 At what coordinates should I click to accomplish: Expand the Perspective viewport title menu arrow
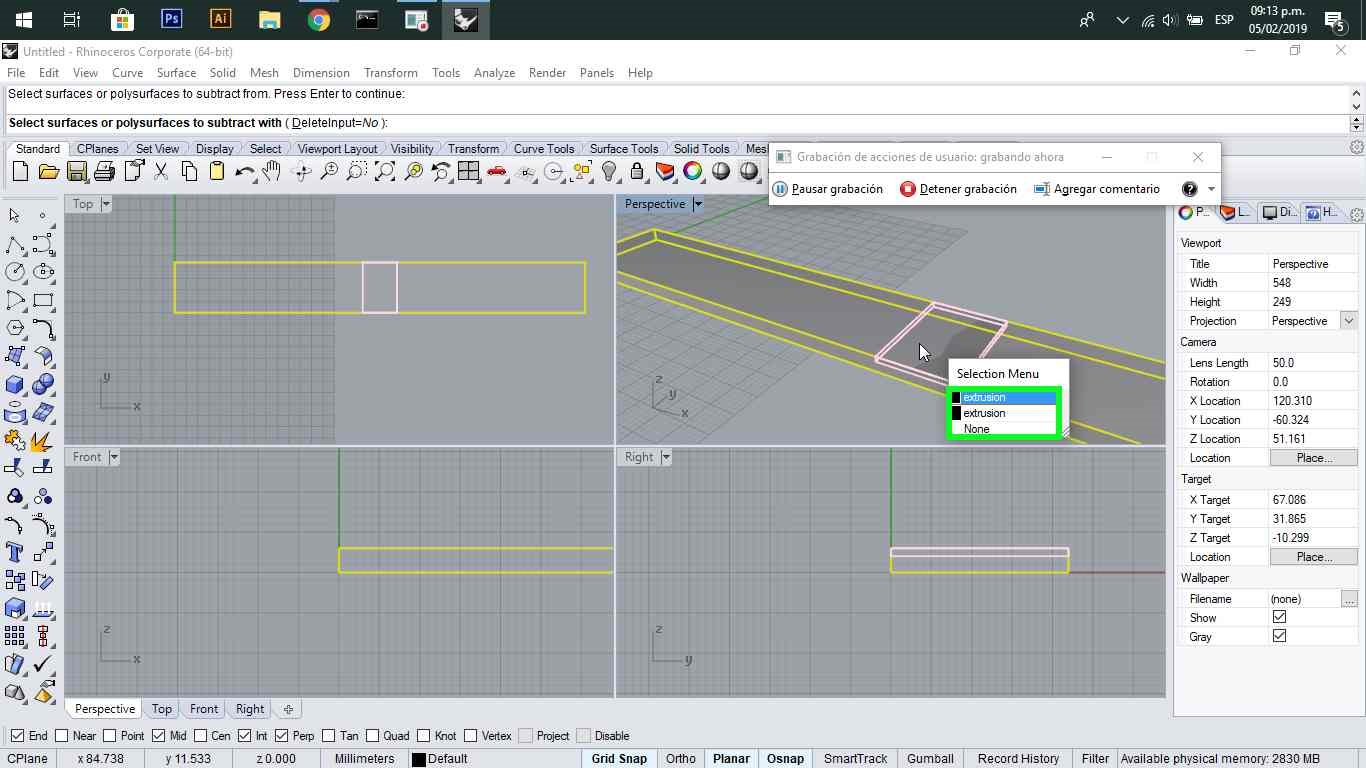click(698, 204)
